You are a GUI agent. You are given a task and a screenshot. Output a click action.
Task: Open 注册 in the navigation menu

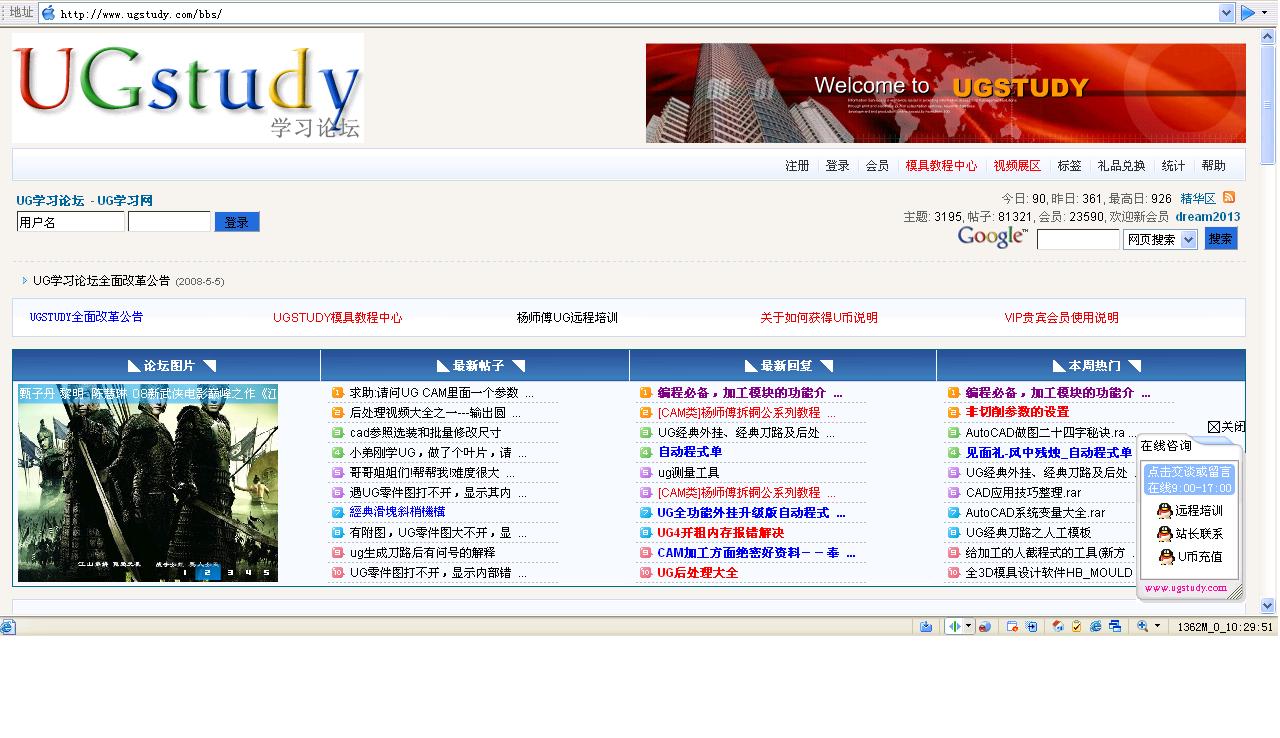coord(797,166)
